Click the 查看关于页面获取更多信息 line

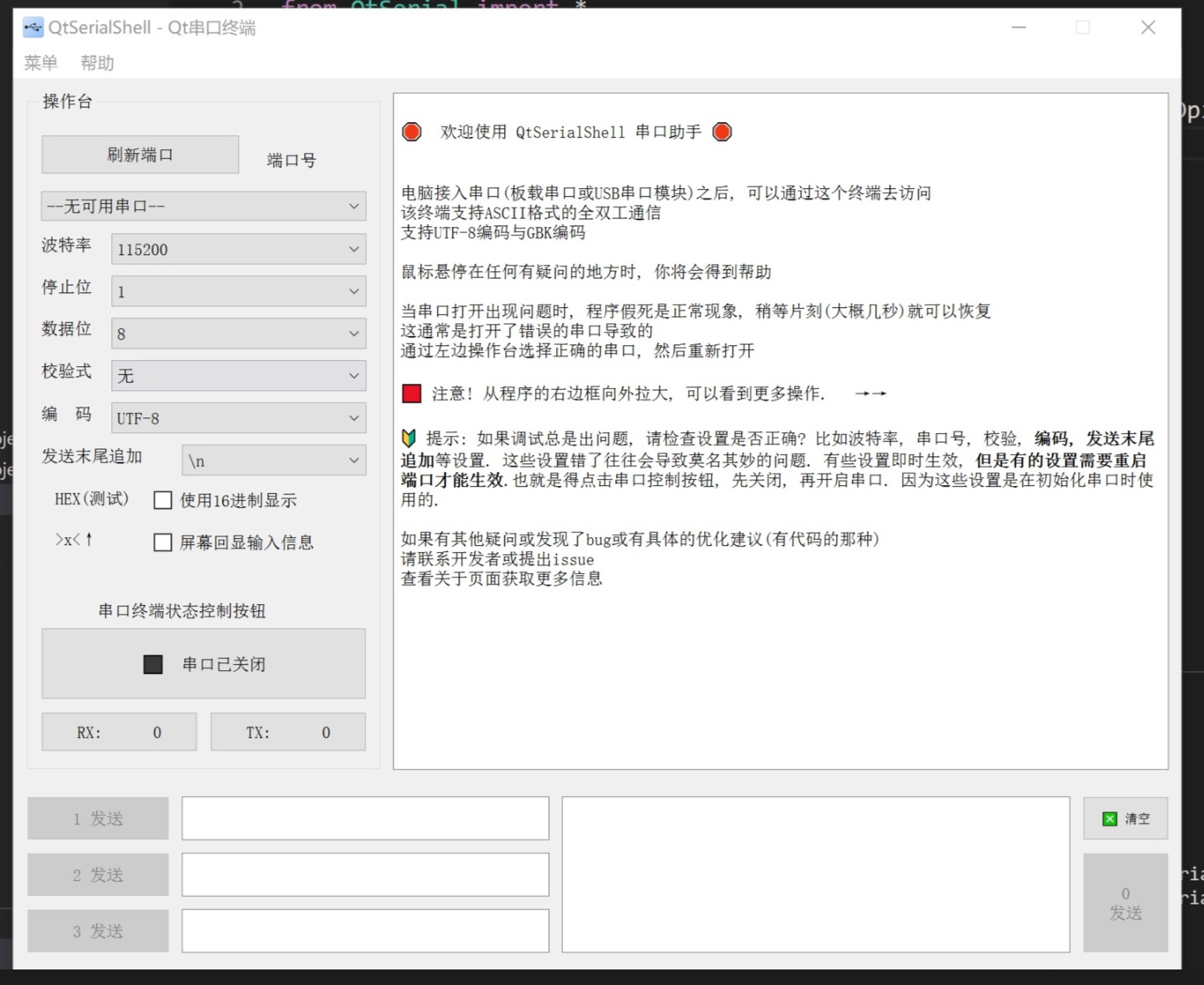(x=502, y=578)
